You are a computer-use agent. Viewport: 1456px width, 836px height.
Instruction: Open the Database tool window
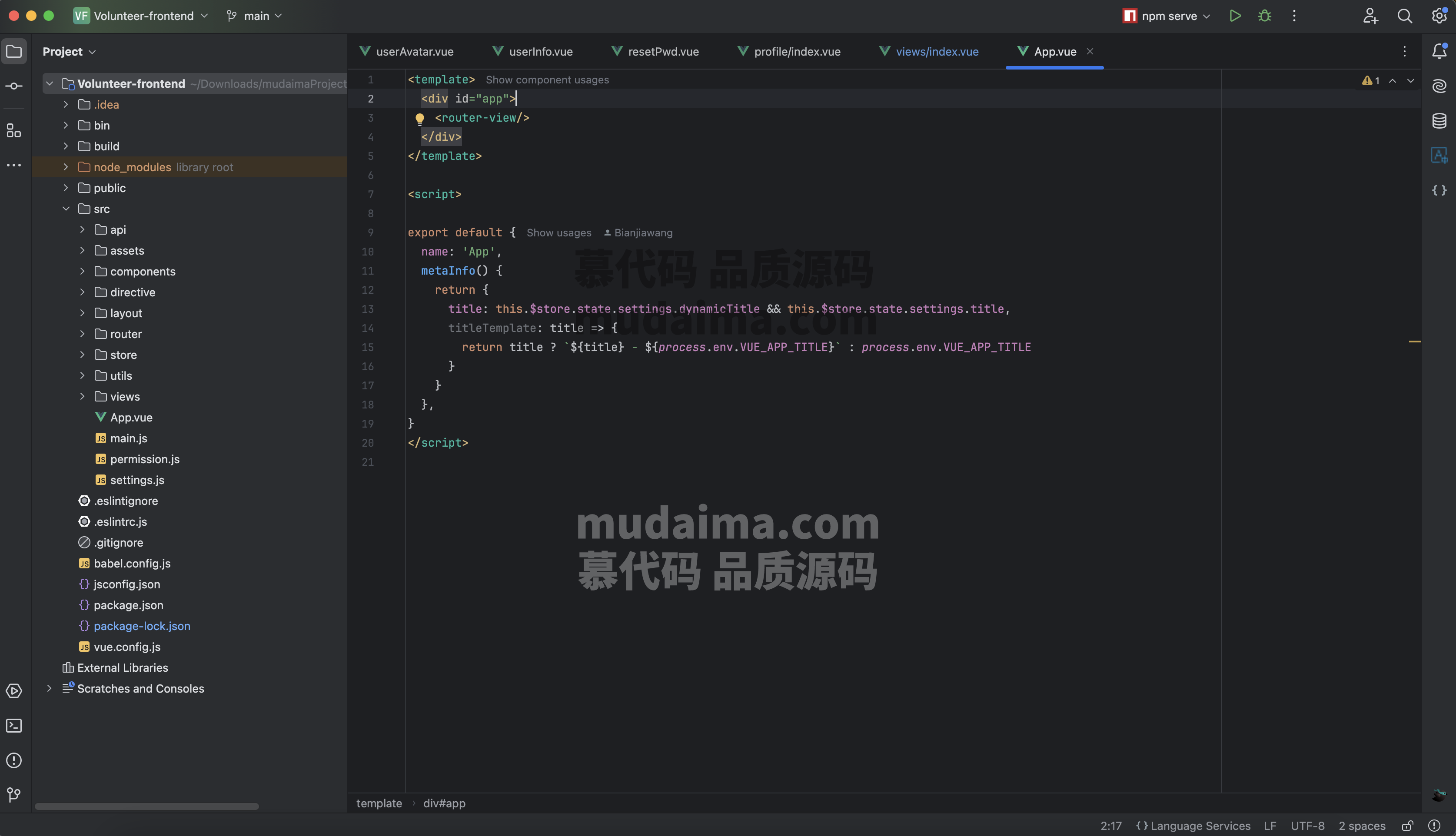click(x=1439, y=121)
